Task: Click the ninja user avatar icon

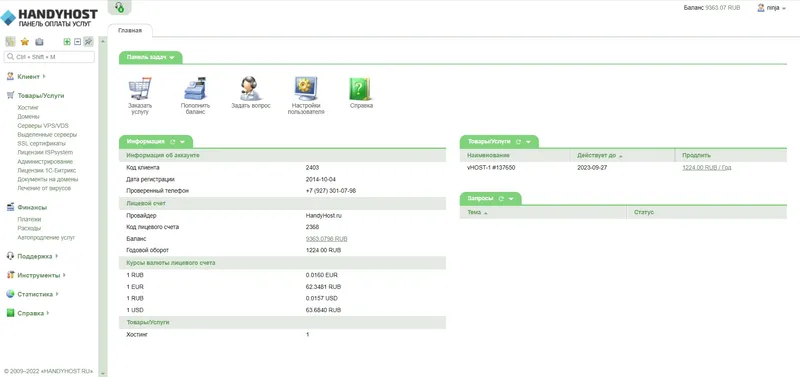Action: tap(761, 8)
